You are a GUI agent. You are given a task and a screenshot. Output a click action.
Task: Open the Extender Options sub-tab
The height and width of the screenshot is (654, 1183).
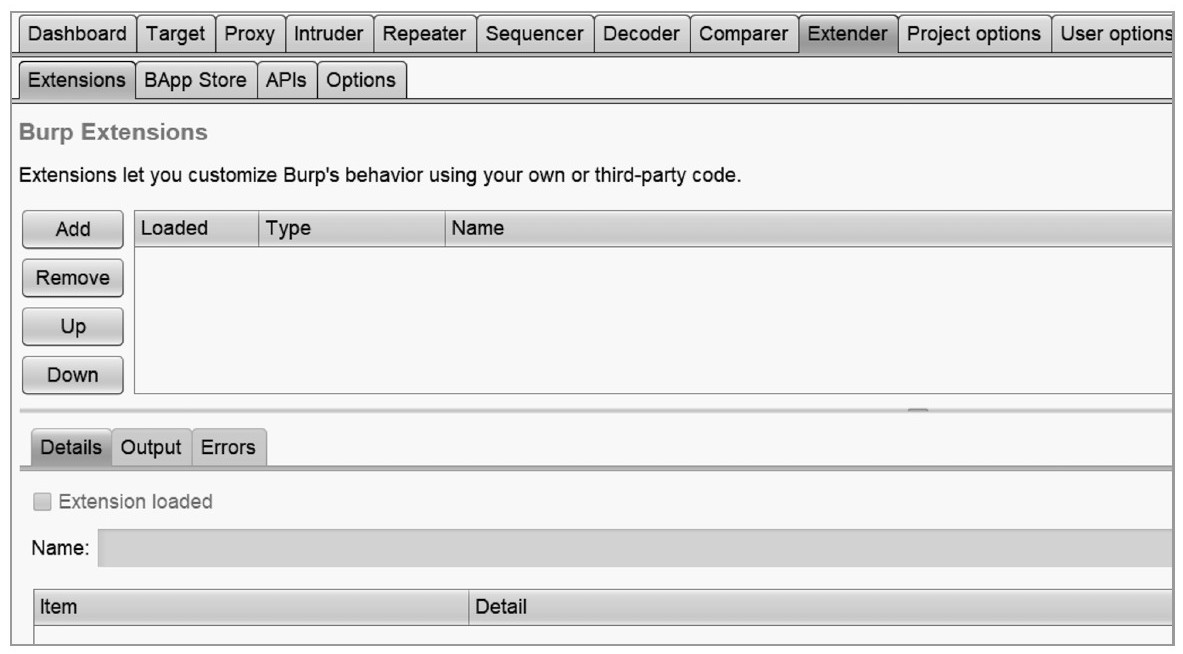pos(361,80)
